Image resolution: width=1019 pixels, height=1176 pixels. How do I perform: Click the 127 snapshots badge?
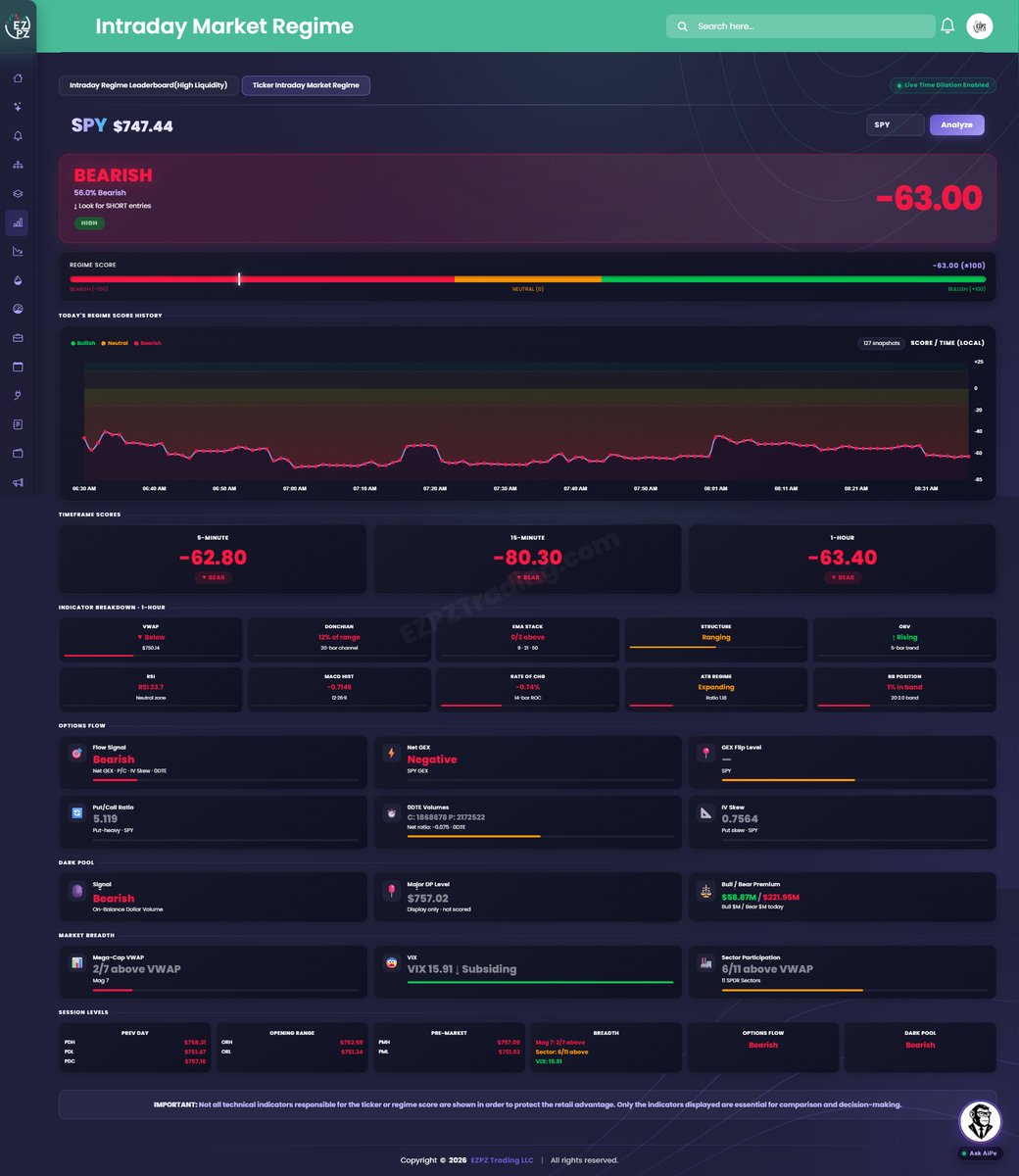click(880, 343)
